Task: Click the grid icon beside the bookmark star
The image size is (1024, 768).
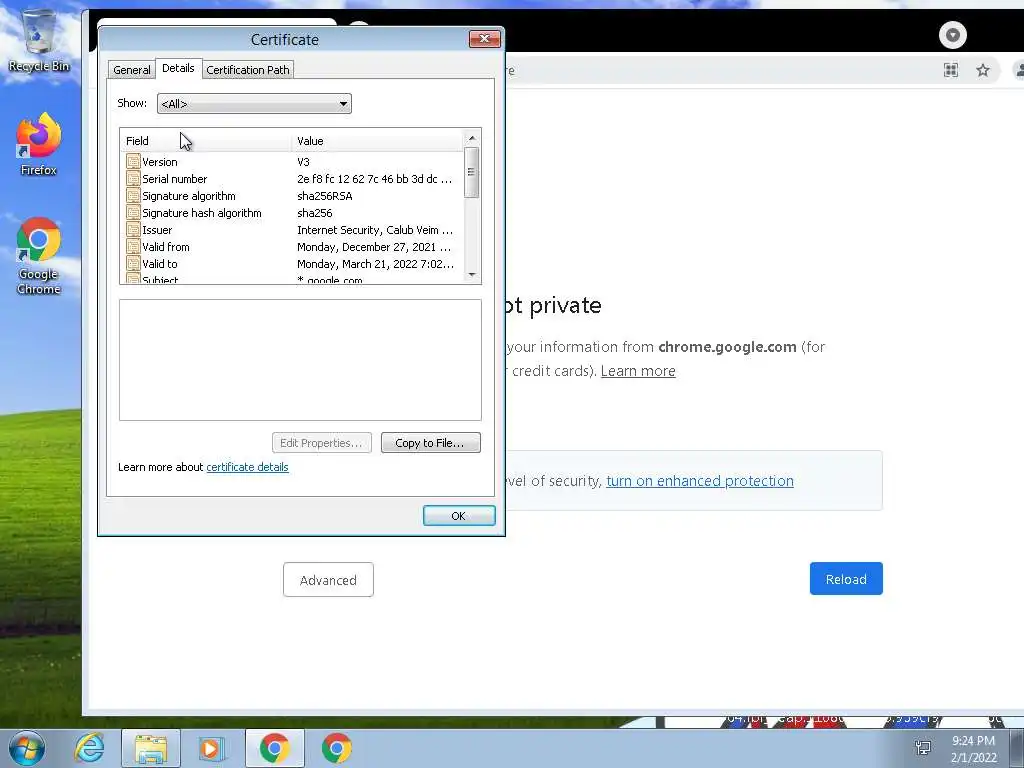Action: pos(951,71)
